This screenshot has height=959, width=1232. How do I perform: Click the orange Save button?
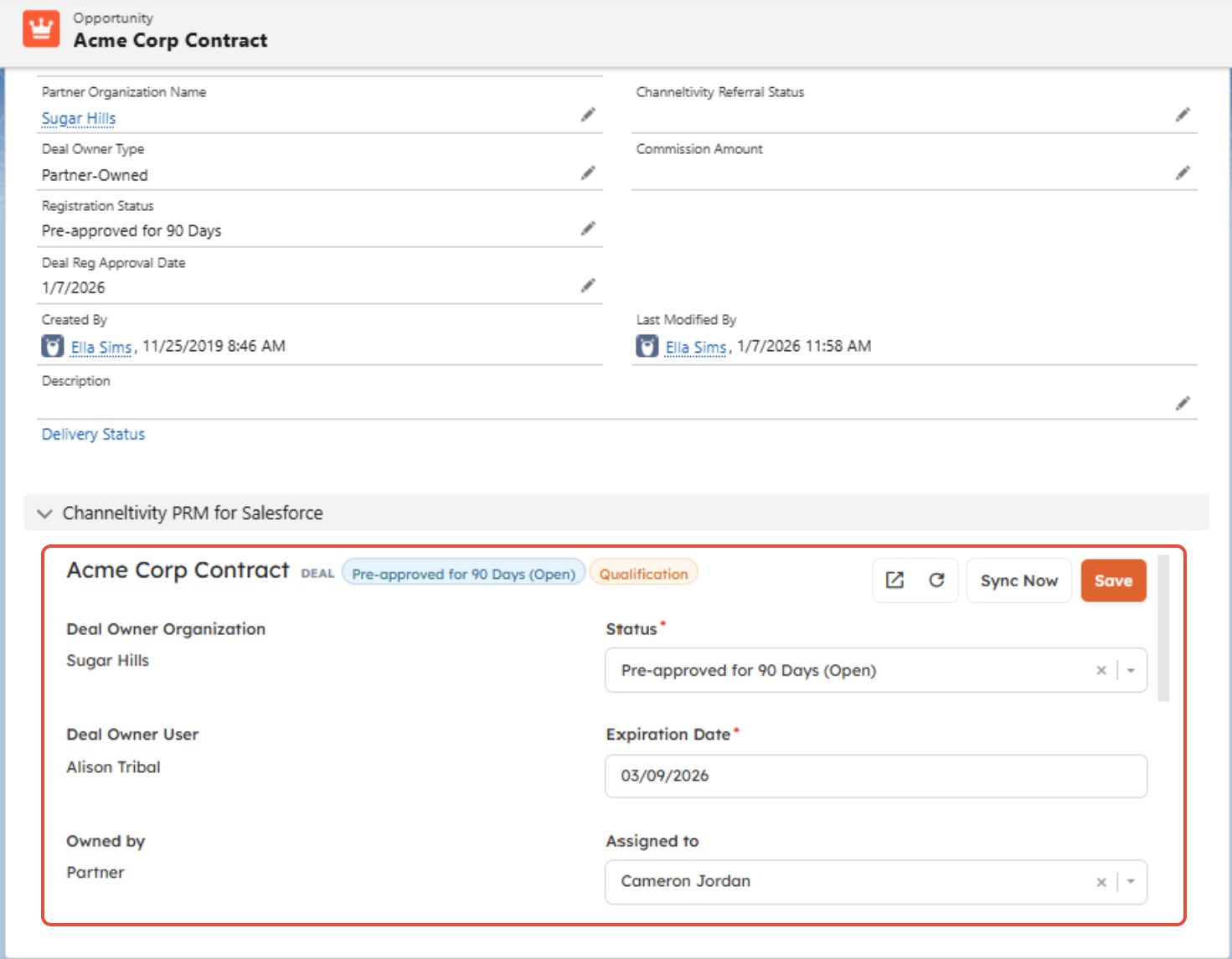click(x=1113, y=580)
